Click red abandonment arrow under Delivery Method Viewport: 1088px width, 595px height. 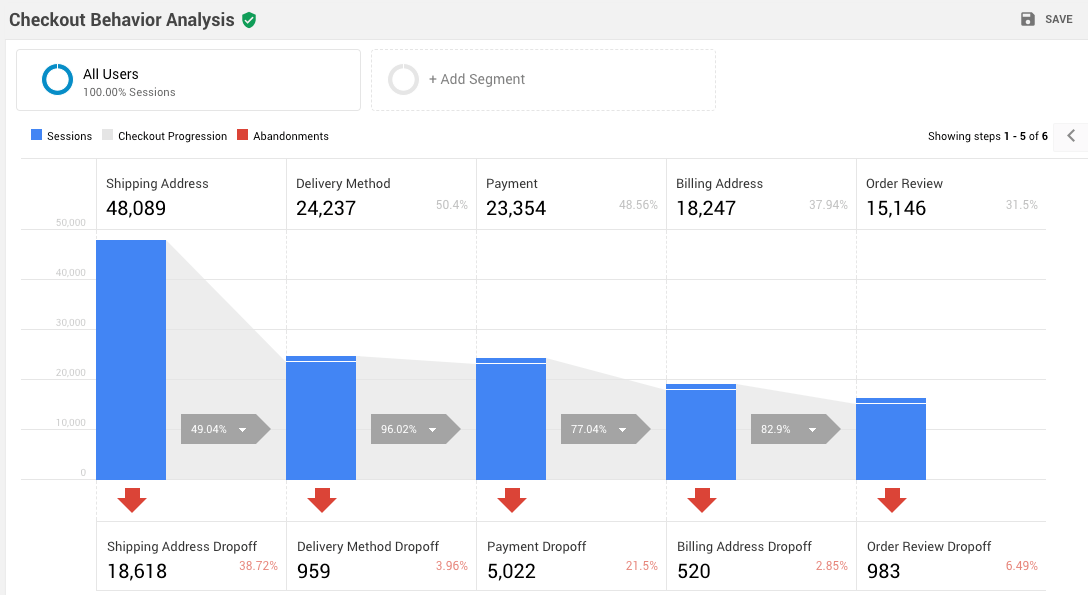click(322, 500)
